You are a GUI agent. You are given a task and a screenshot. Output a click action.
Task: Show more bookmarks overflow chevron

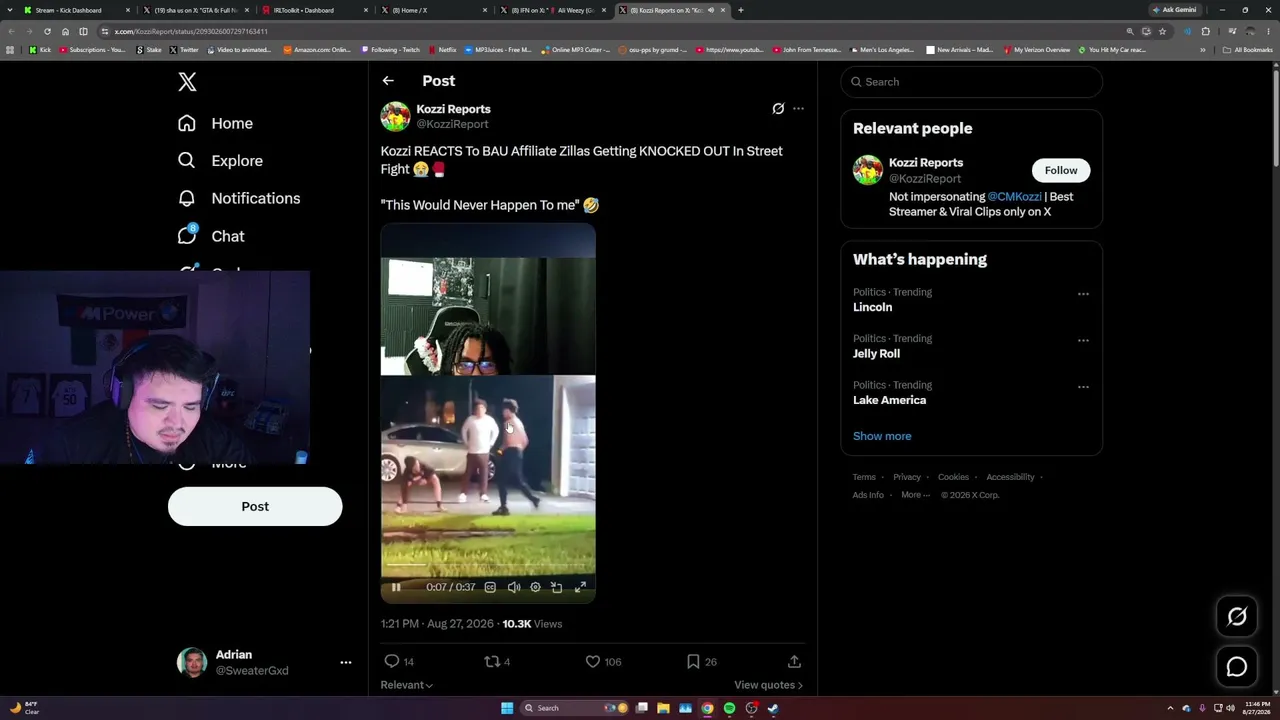[x=1203, y=50]
